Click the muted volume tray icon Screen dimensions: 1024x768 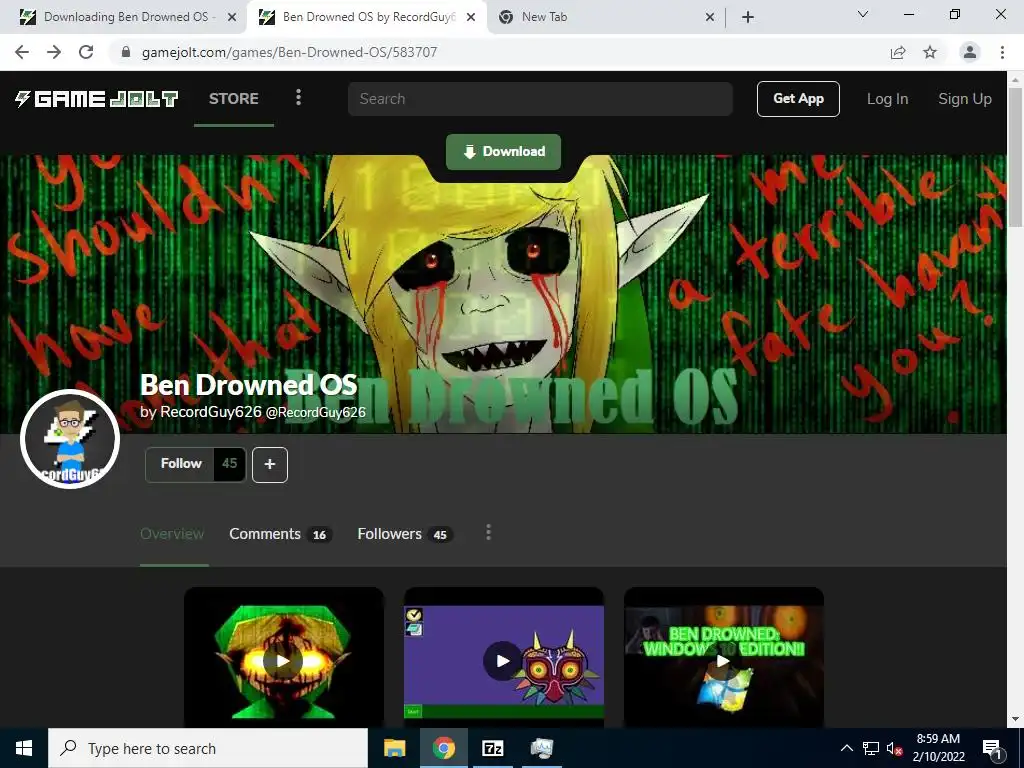[x=894, y=748]
